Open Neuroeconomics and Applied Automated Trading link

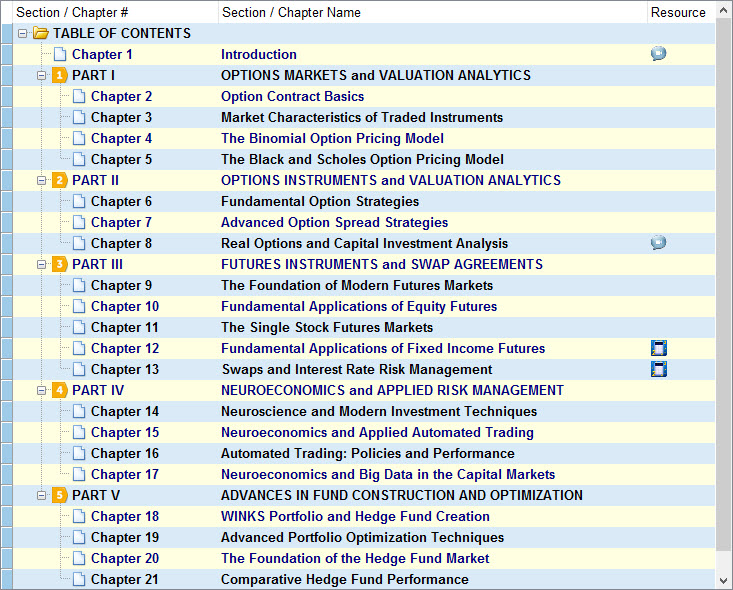(377, 432)
